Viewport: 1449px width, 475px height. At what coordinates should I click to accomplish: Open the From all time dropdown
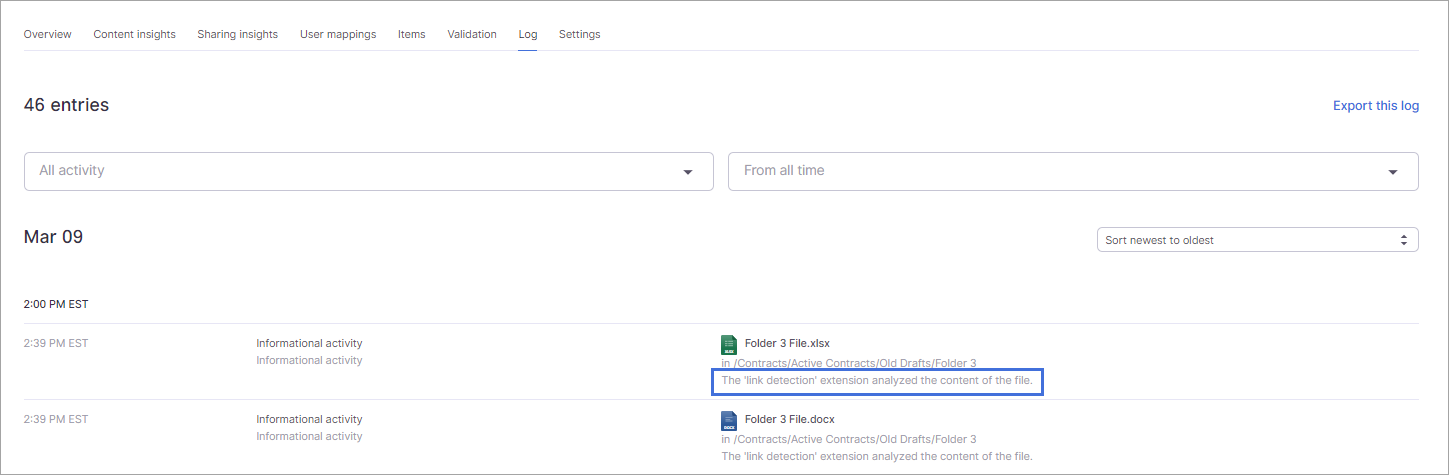1072,171
